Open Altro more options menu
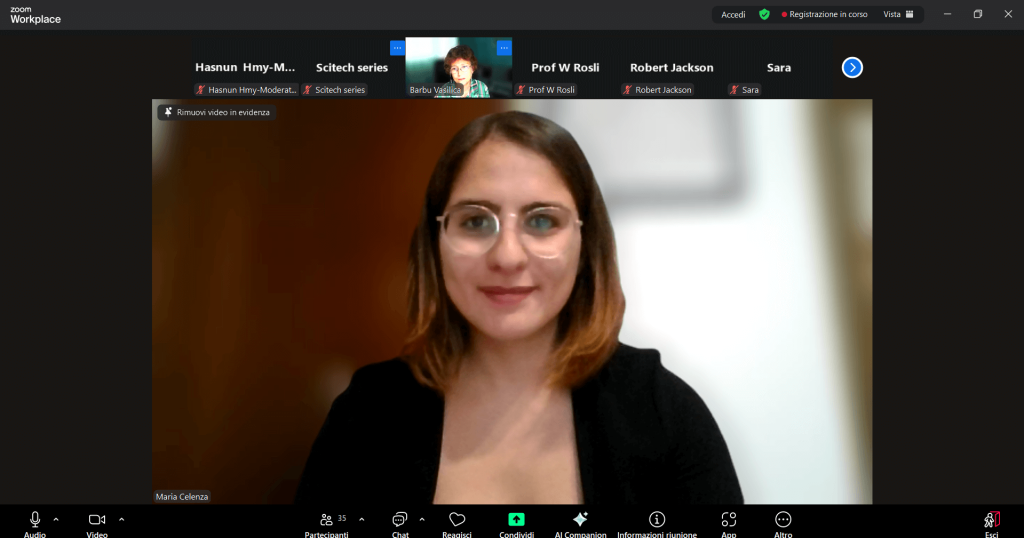 pyautogui.click(x=783, y=520)
